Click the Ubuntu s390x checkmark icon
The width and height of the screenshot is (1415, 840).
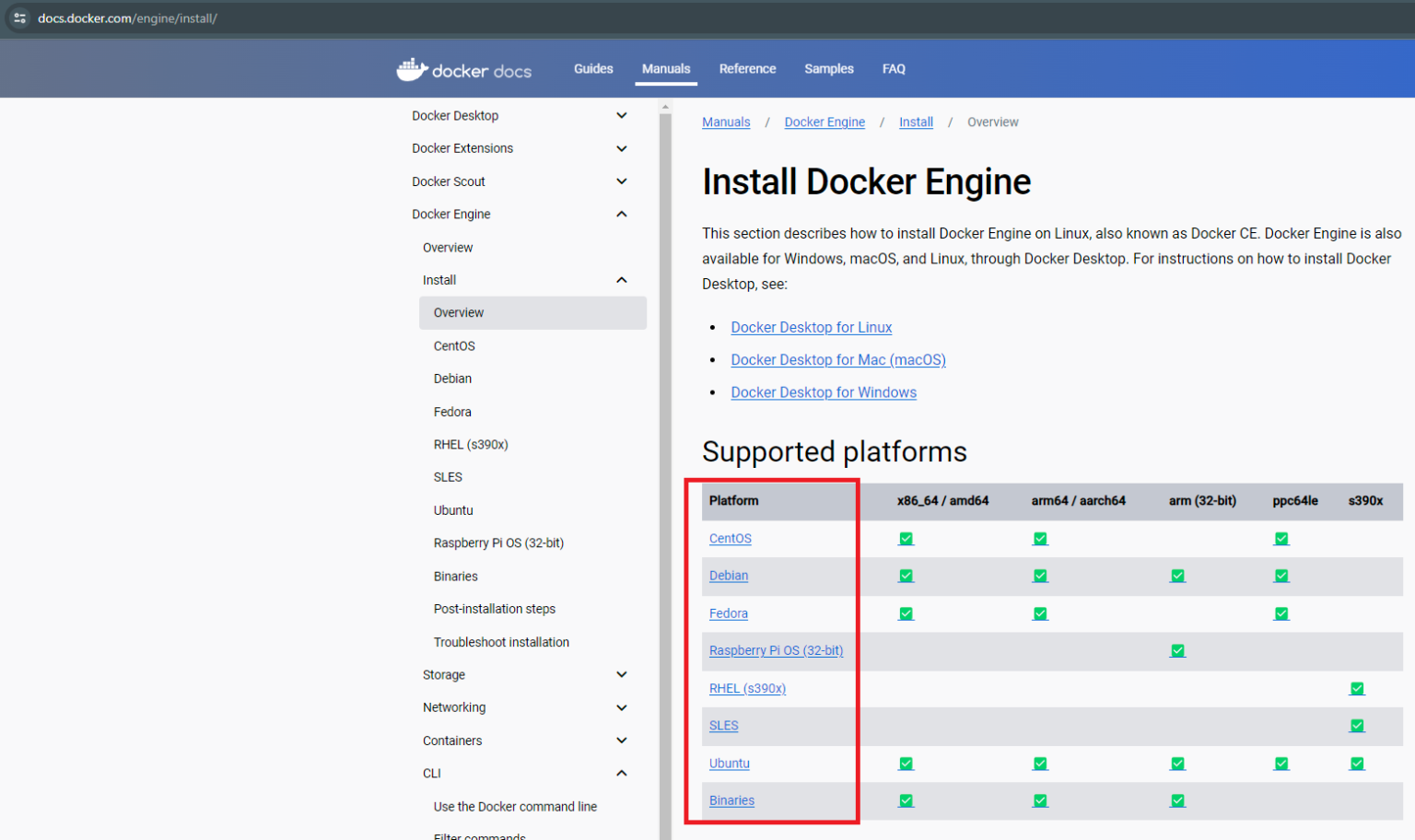[x=1356, y=763]
